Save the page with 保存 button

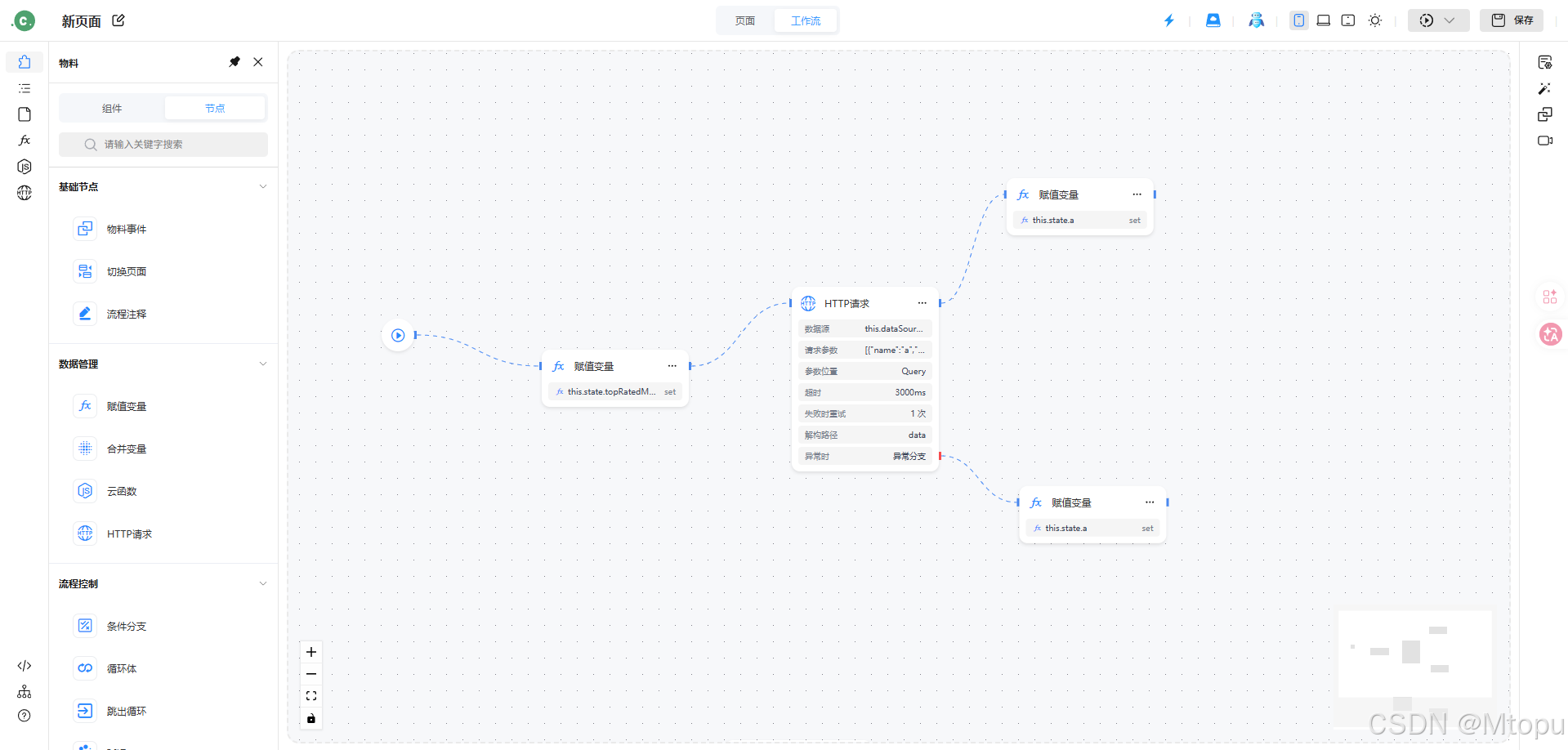point(1512,20)
